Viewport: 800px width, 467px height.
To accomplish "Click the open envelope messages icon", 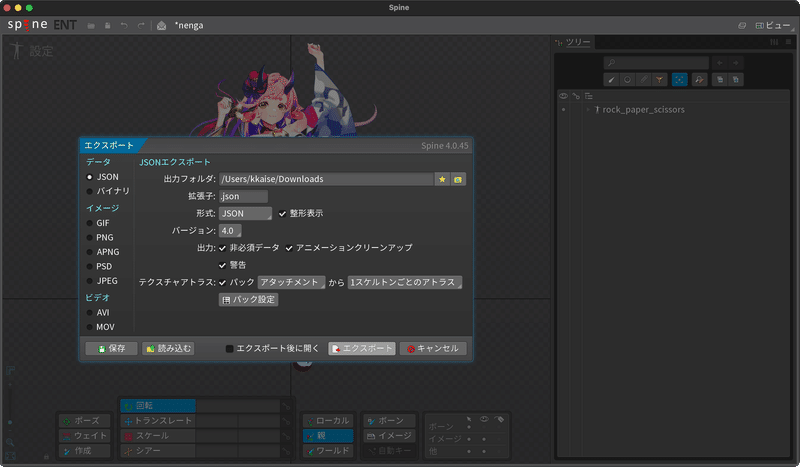I will point(161,26).
